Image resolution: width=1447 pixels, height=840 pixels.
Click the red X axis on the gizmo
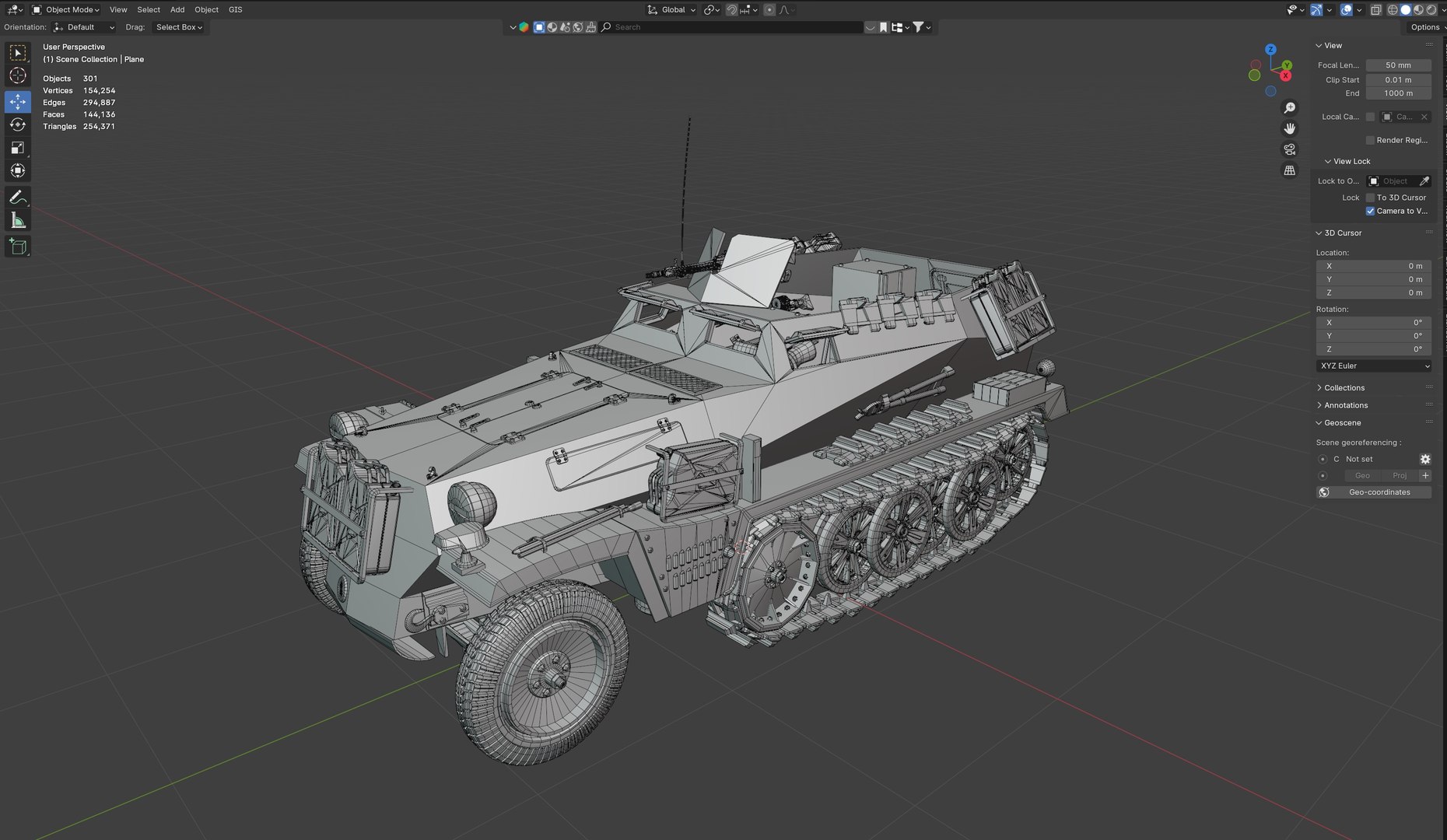point(1286,75)
